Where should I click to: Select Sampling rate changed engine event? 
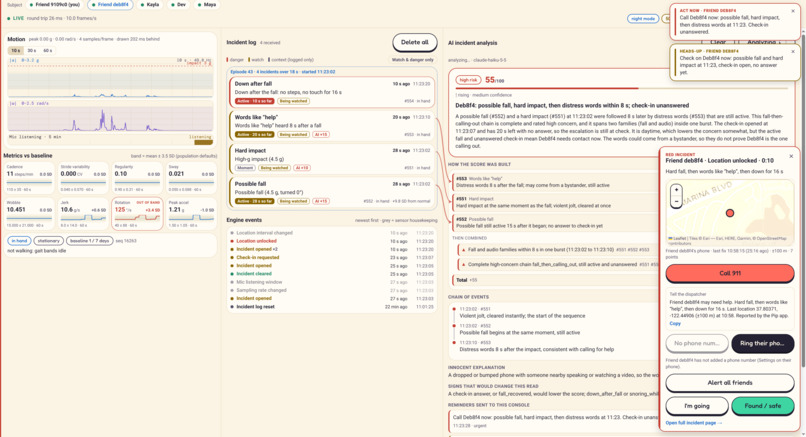(x=332, y=290)
